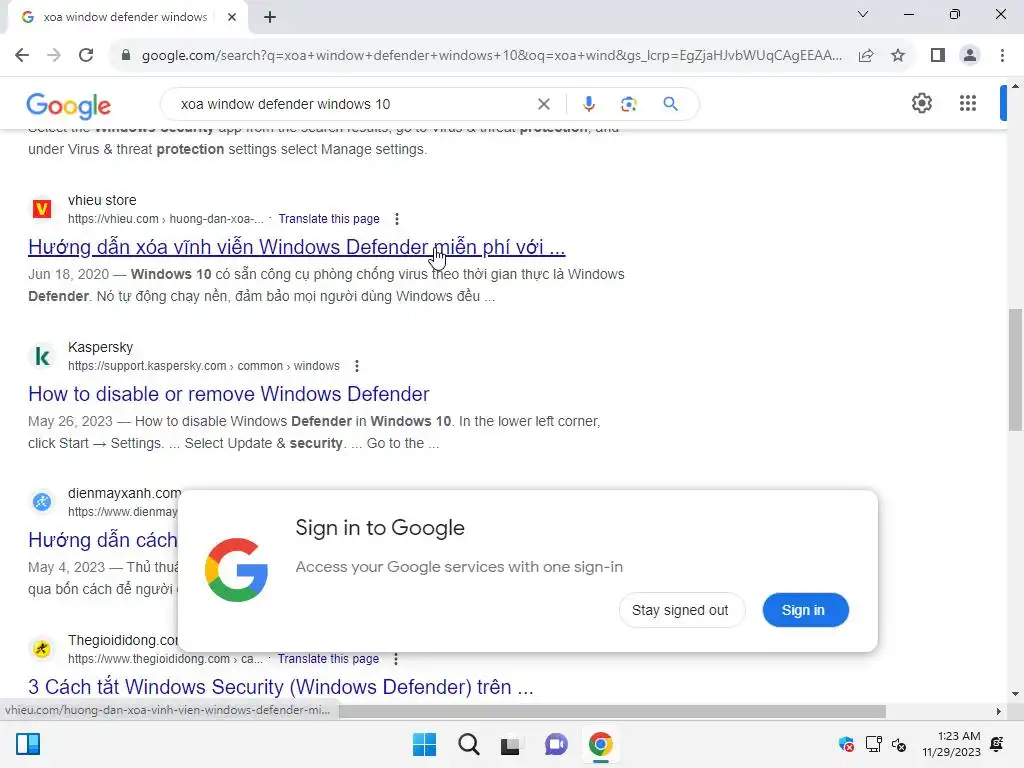Click the Stay signed out button
The image size is (1024, 768).
(680, 610)
